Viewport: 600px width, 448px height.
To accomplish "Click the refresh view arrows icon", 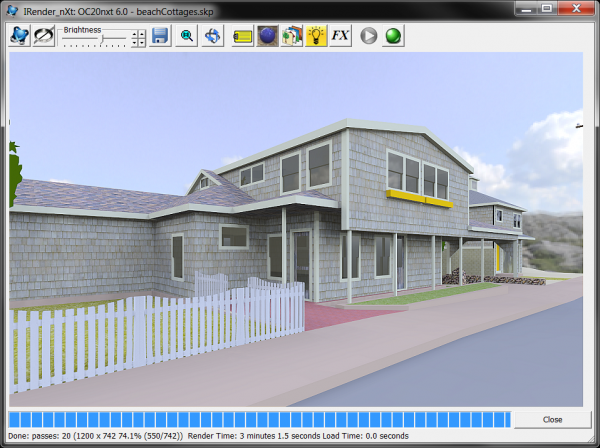I will tap(44, 36).
